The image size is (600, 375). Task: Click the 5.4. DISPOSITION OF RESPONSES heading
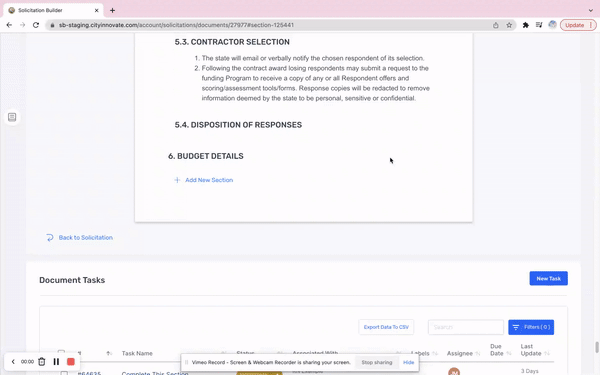(x=238, y=125)
